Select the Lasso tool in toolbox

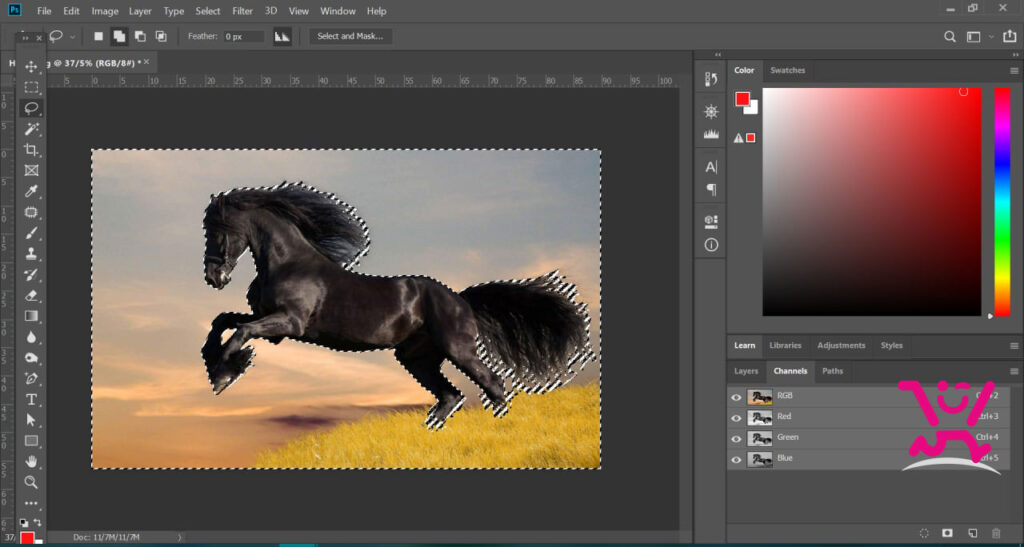(31, 108)
